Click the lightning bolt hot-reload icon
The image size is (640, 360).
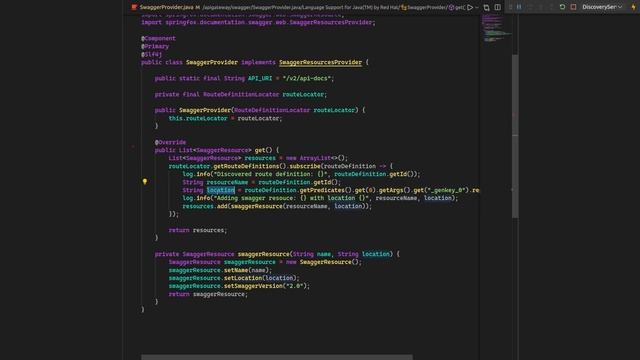[634, 7]
